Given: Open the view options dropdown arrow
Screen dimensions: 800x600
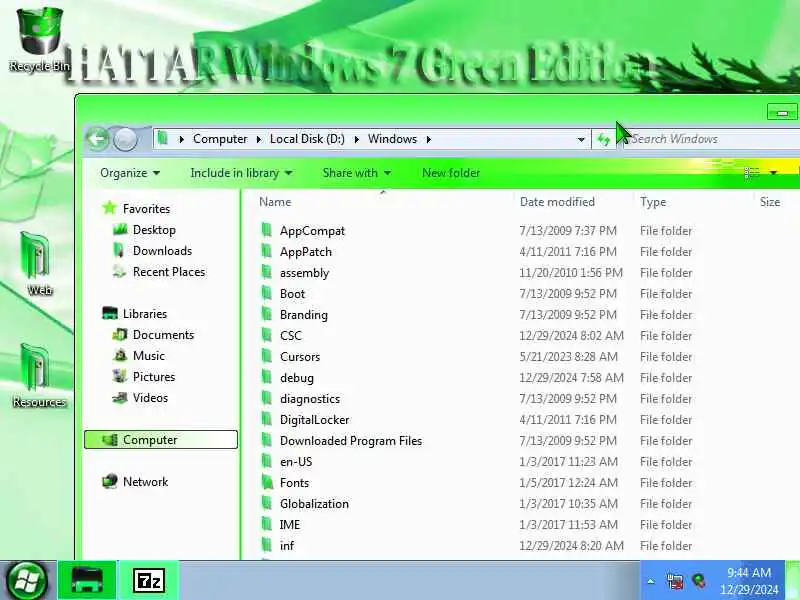Looking at the screenshot, I should tap(773, 173).
